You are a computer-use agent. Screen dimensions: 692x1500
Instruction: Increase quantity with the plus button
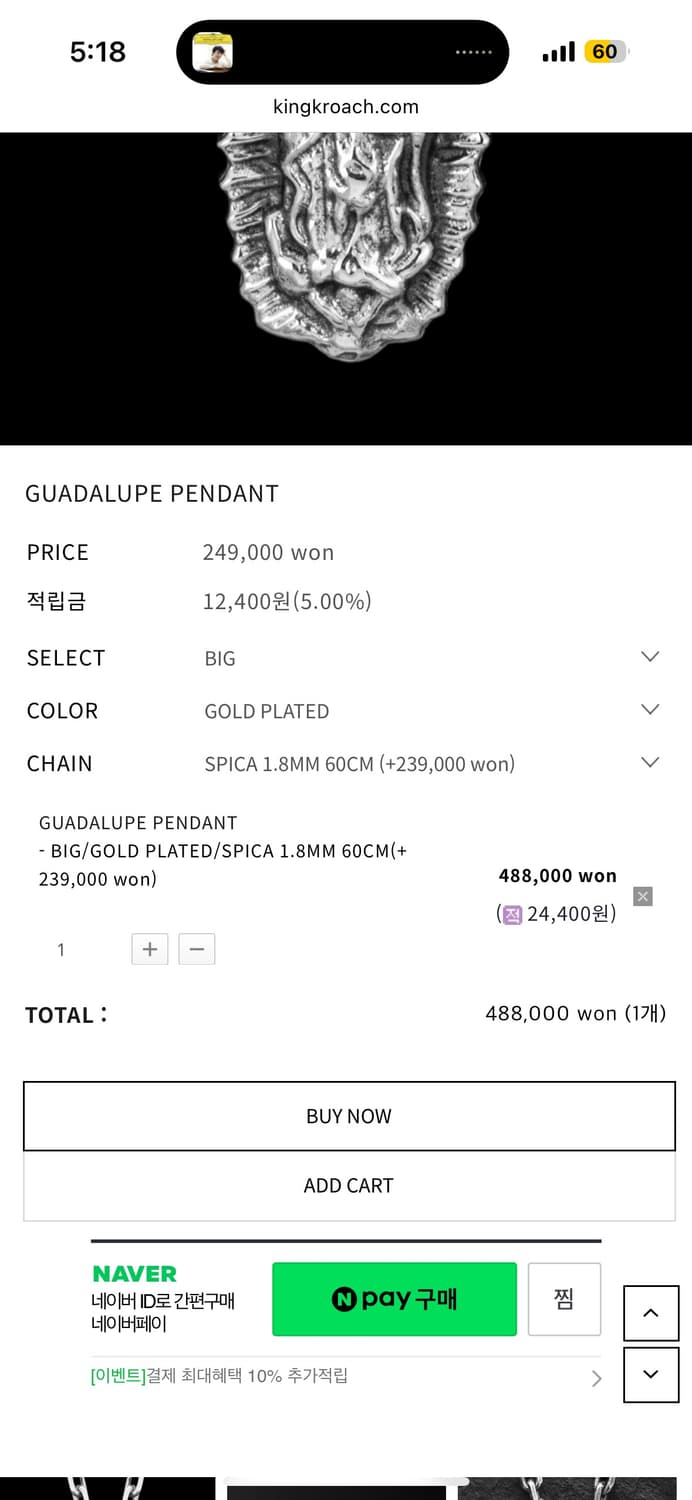[x=150, y=949]
